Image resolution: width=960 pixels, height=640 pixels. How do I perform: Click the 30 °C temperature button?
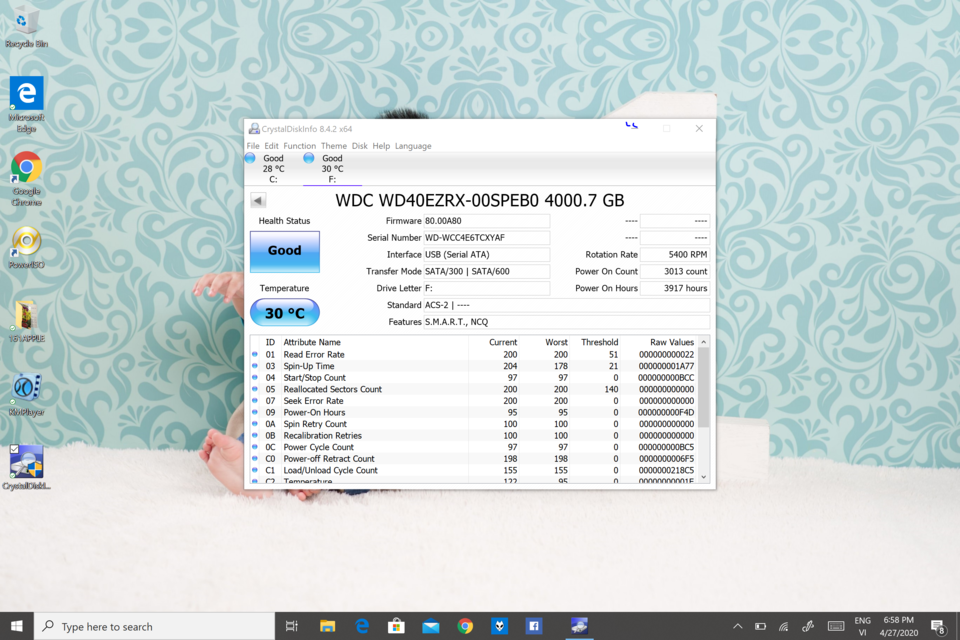point(285,313)
